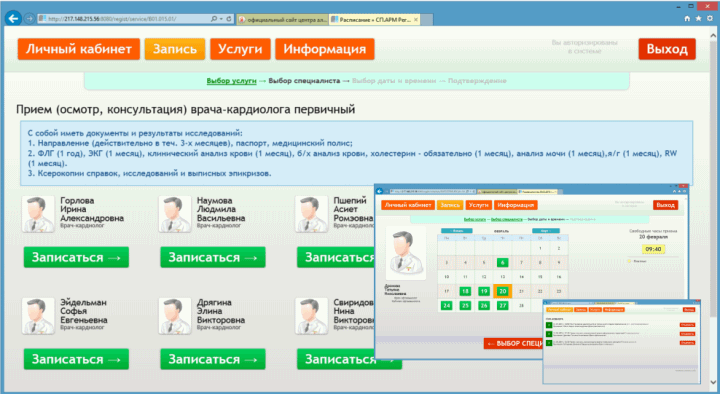In calendar window, pick date 25
720x394 pixels.
click(x=465, y=305)
